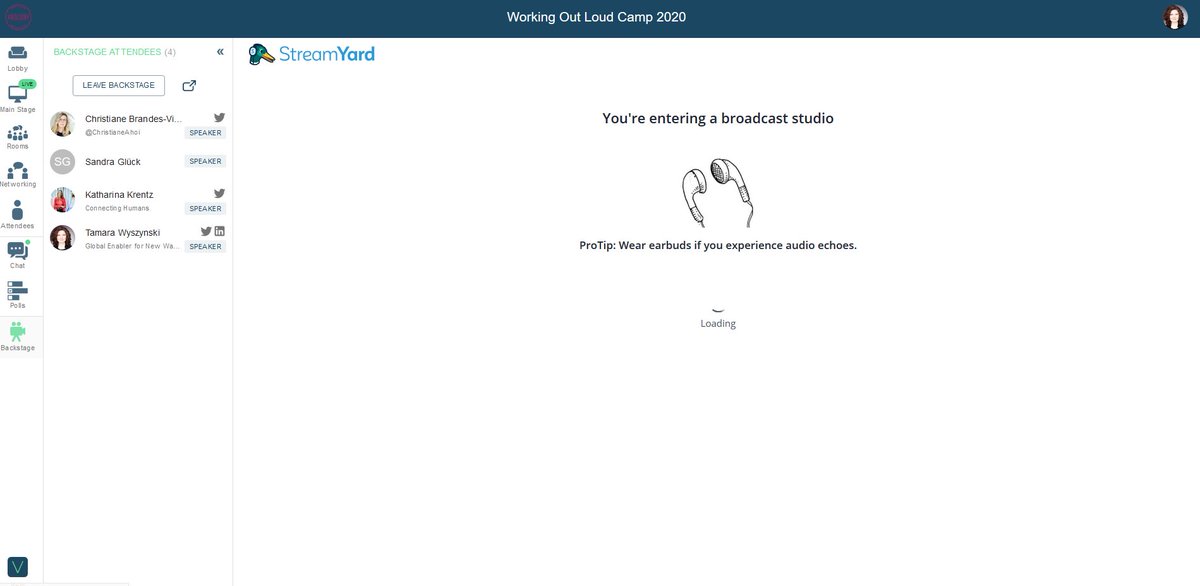
Task: Click Sandra Glück's SG avatar
Action: [x=62, y=162]
